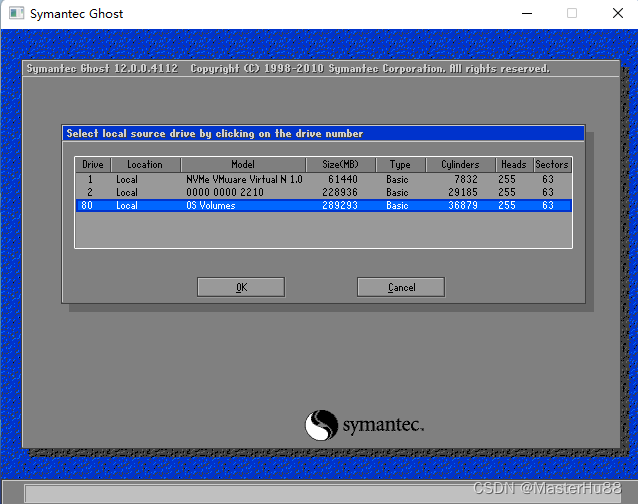This screenshot has height=504, width=638.
Task: Click the OK button
Action: 241,287
